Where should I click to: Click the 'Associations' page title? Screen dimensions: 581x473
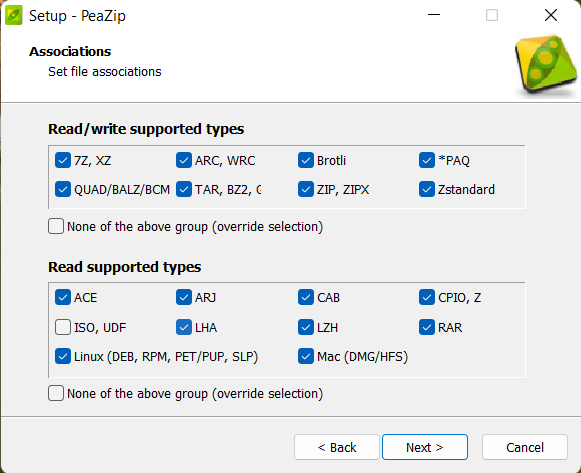70,51
